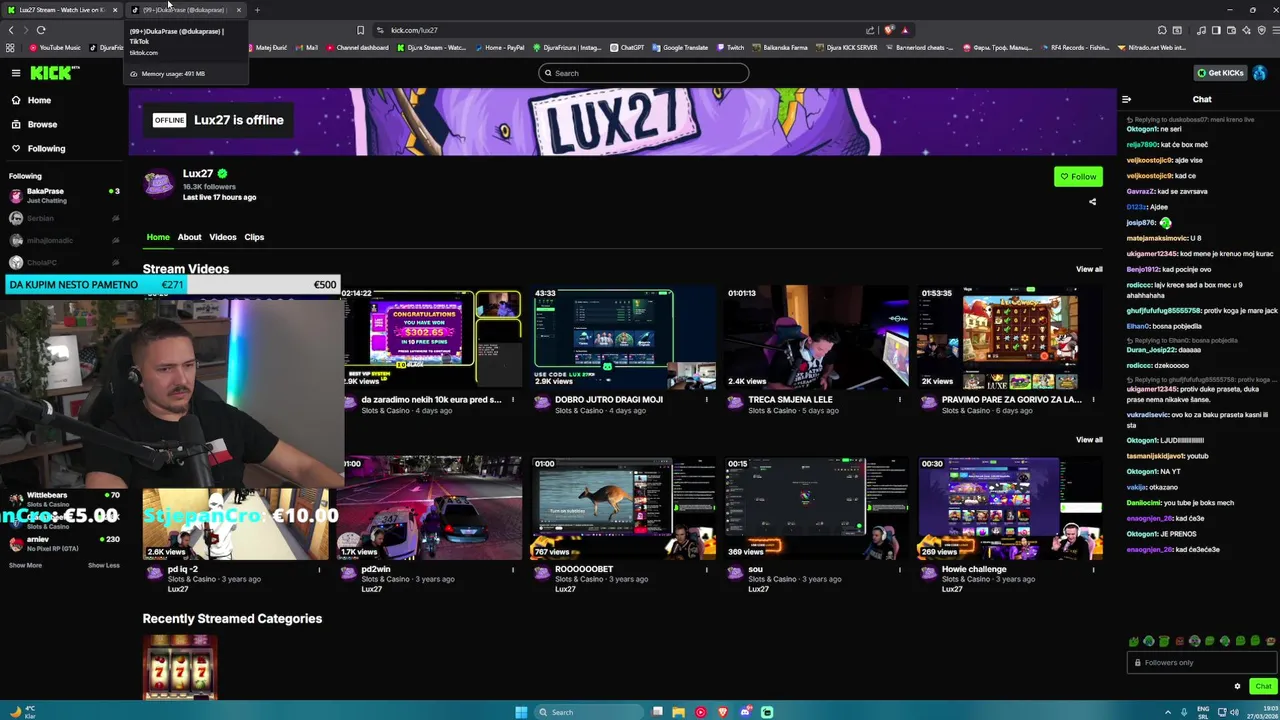Click the Followers only chat input
Image resolution: width=1280 pixels, height=720 pixels.
1200,662
